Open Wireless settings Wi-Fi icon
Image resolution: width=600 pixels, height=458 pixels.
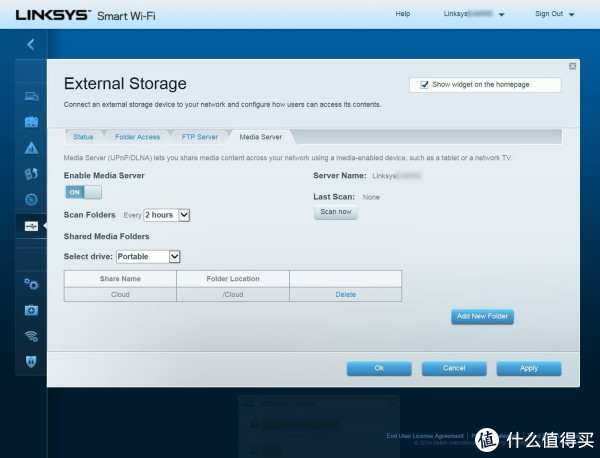(31, 336)
